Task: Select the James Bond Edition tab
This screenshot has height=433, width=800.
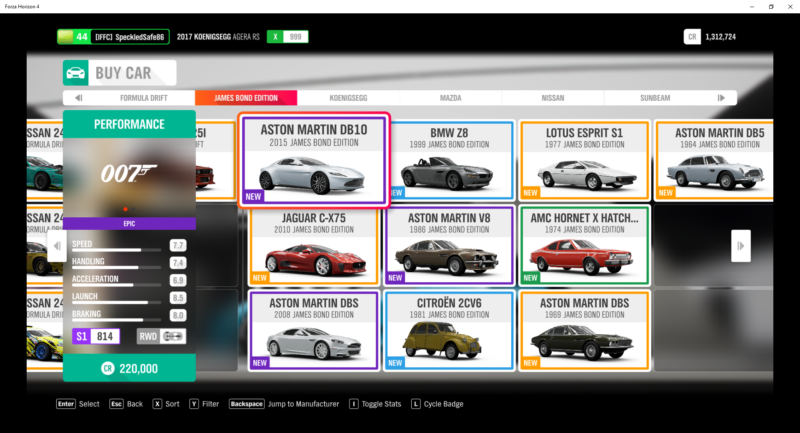Action: 246,98
